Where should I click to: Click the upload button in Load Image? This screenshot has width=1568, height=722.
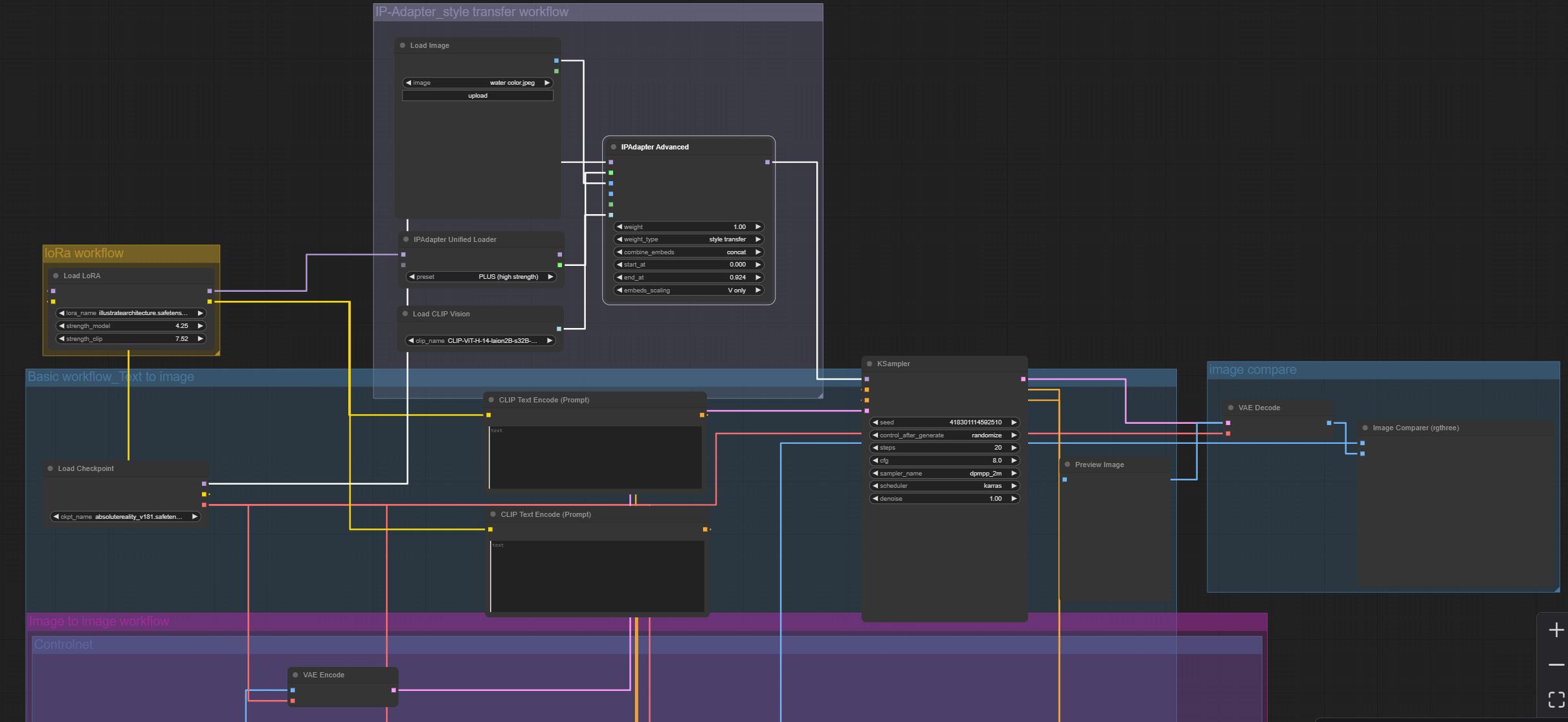(x=478, y=96)
